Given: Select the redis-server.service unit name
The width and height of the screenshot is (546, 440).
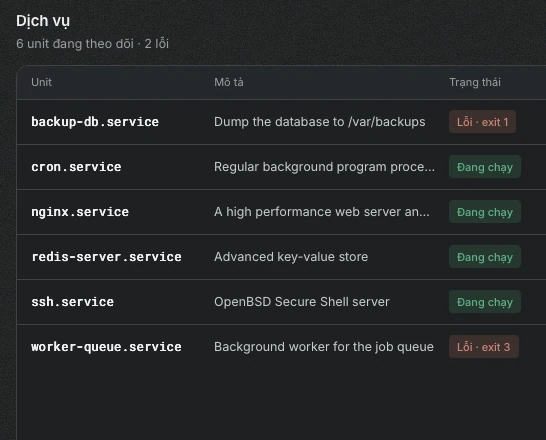Looking at the screenshot, I should 106,257.
